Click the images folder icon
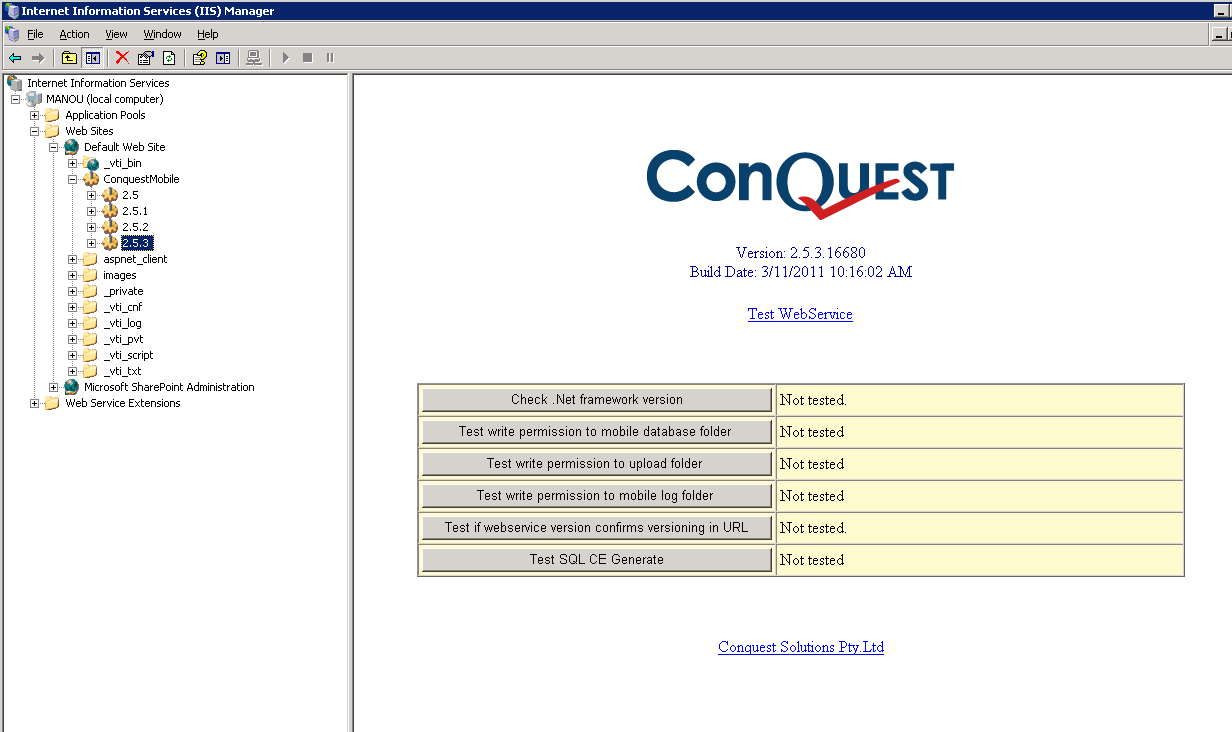The width and height of the screenshot is (1232, 732). (90, 275)
